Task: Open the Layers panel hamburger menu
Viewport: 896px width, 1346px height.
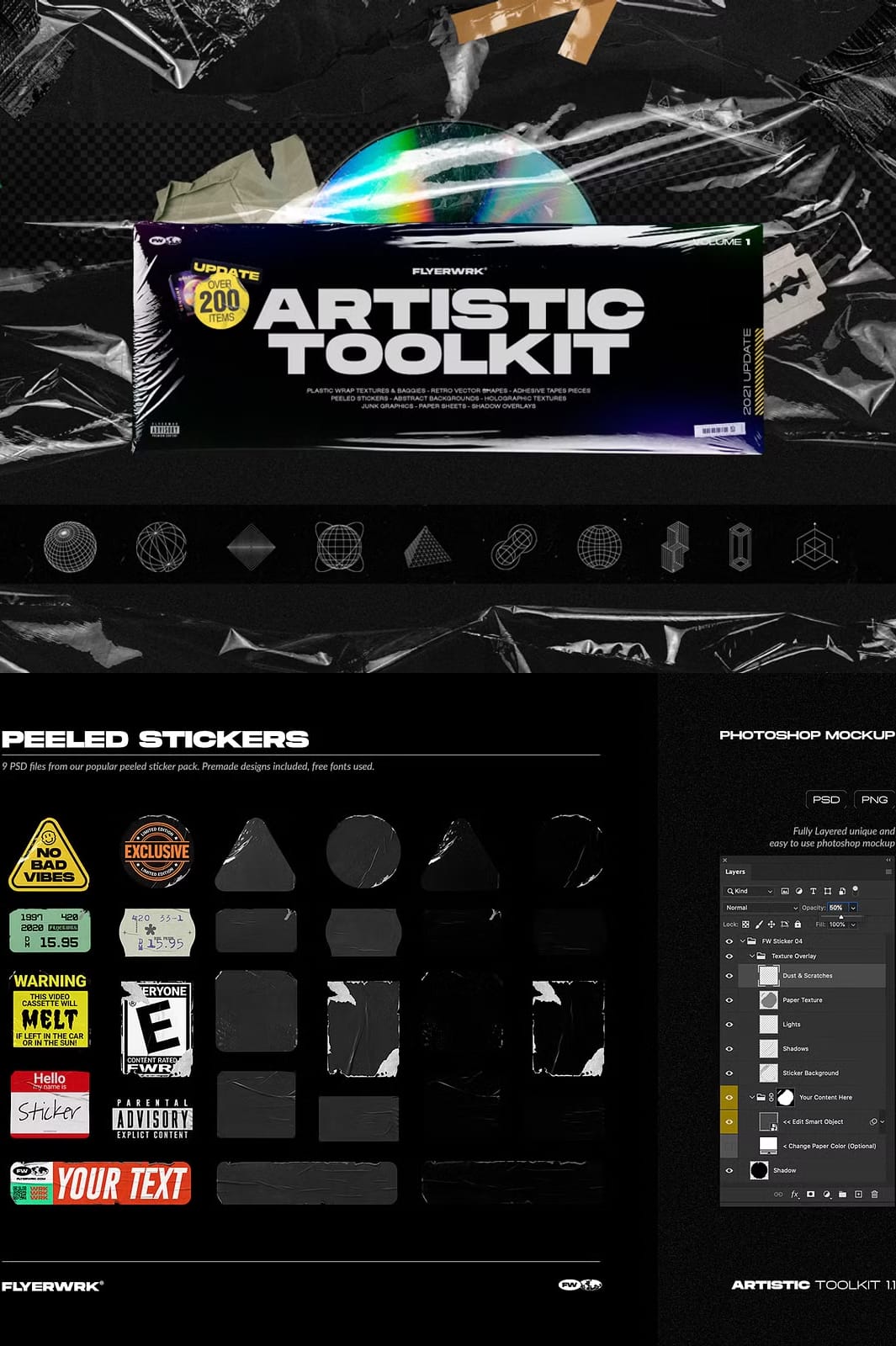Action: tap(888, 872)
